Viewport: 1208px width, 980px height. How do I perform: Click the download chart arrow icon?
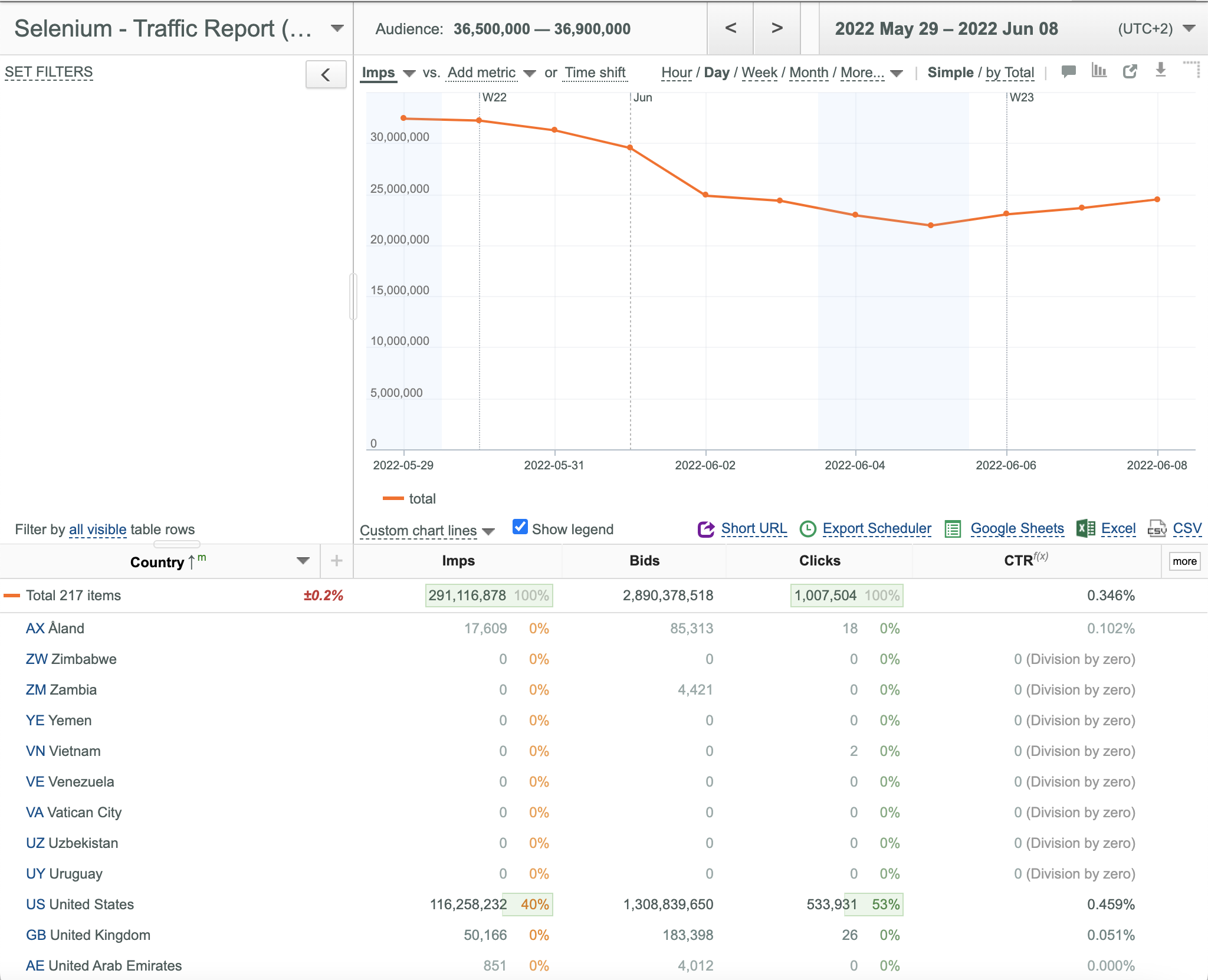1161,70
